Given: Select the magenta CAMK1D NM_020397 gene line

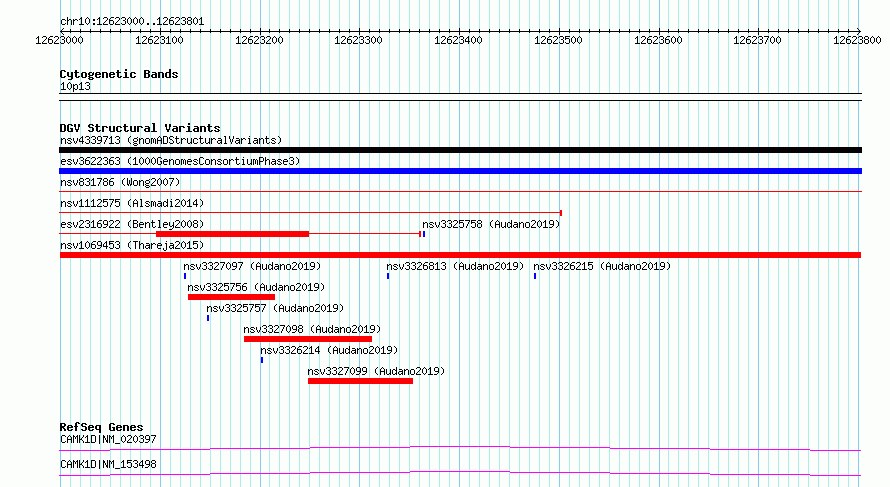Looking at the screenshot, I should [460, 448].
